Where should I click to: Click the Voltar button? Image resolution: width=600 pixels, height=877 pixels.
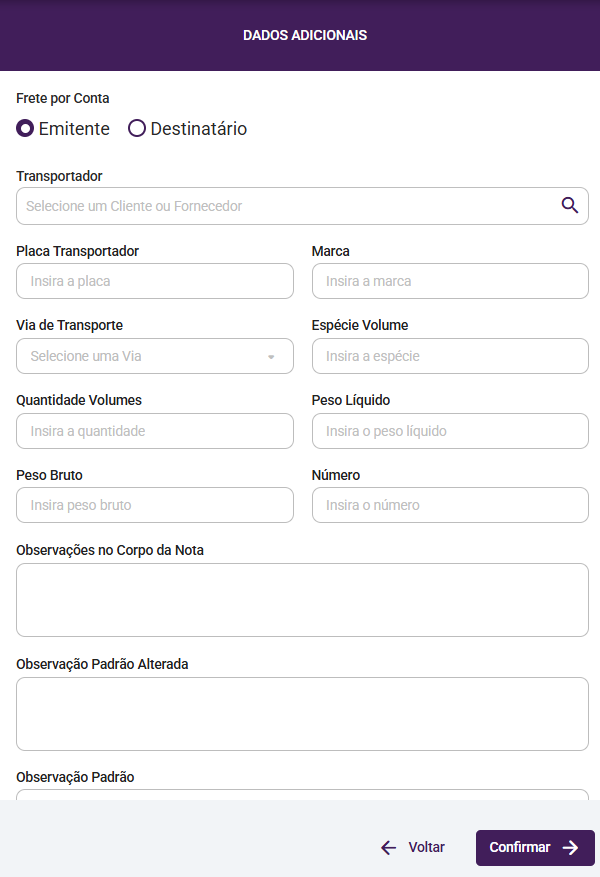[413, 848]
